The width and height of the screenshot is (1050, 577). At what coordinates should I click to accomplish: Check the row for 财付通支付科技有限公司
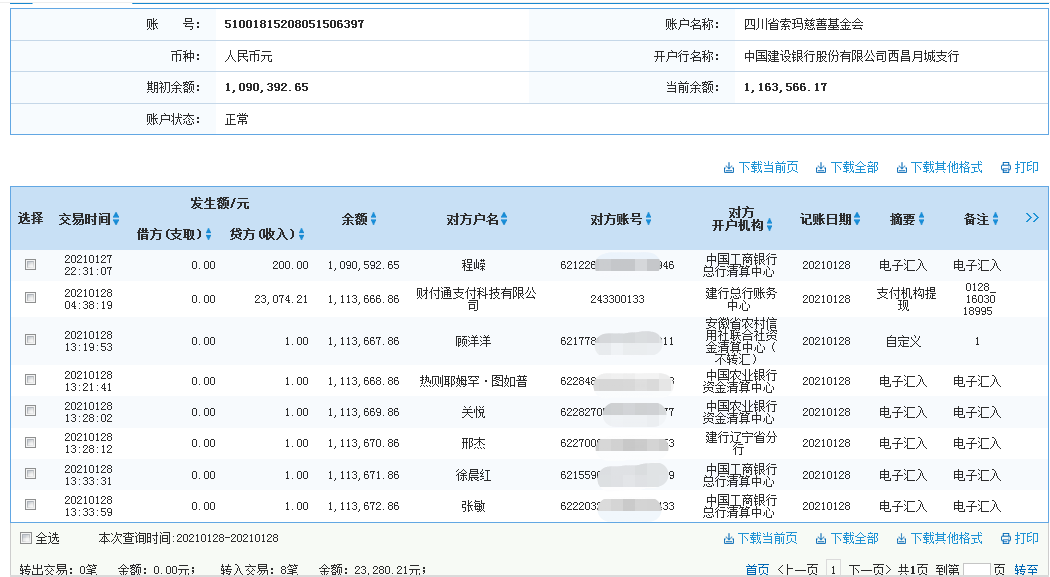coord(30,298)
